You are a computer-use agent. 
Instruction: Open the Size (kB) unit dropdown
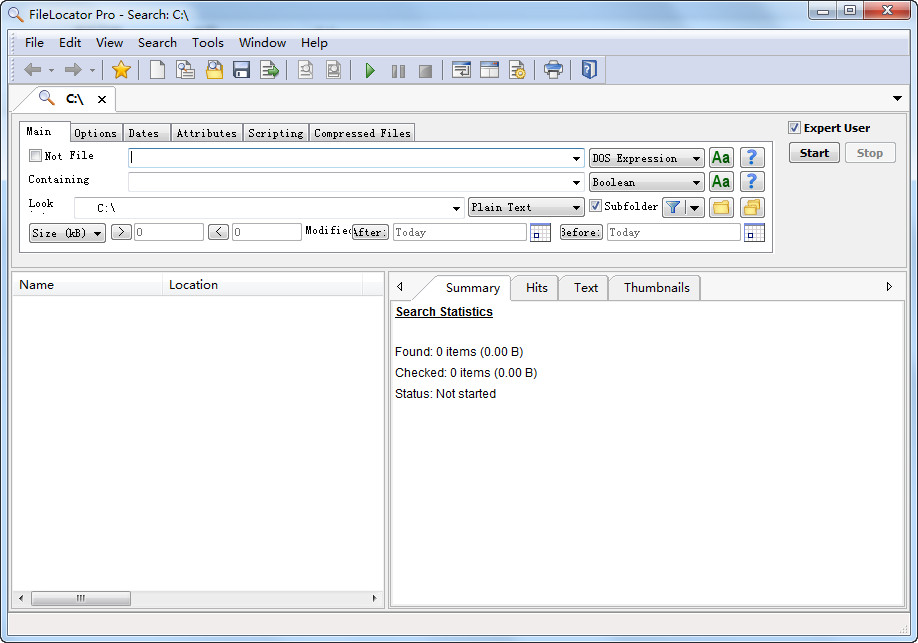pyautogui.click(x=67, y=233)
